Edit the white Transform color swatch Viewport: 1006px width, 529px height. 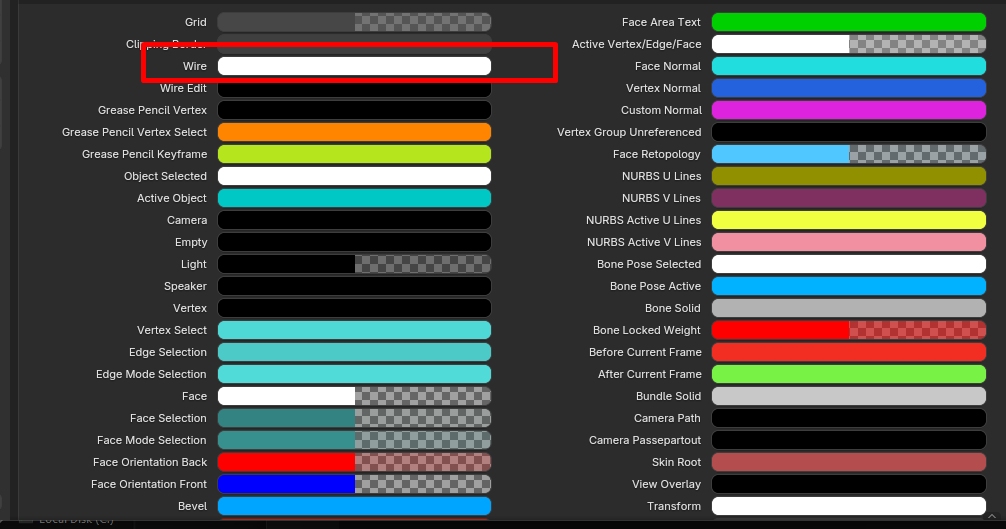coord(849,507)
